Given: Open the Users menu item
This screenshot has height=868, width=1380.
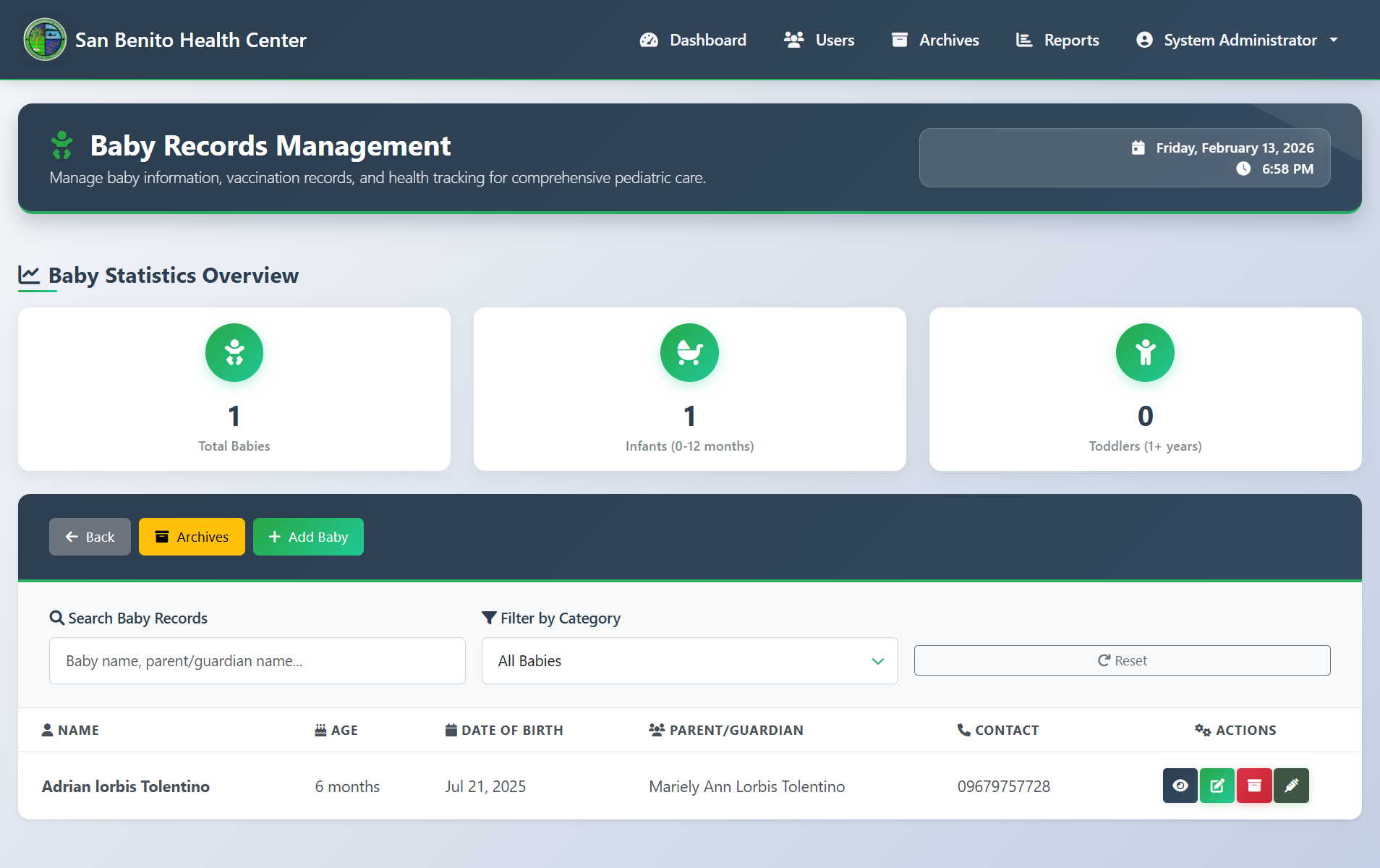Looking at the screenshot, I should (x=819, y=40).
